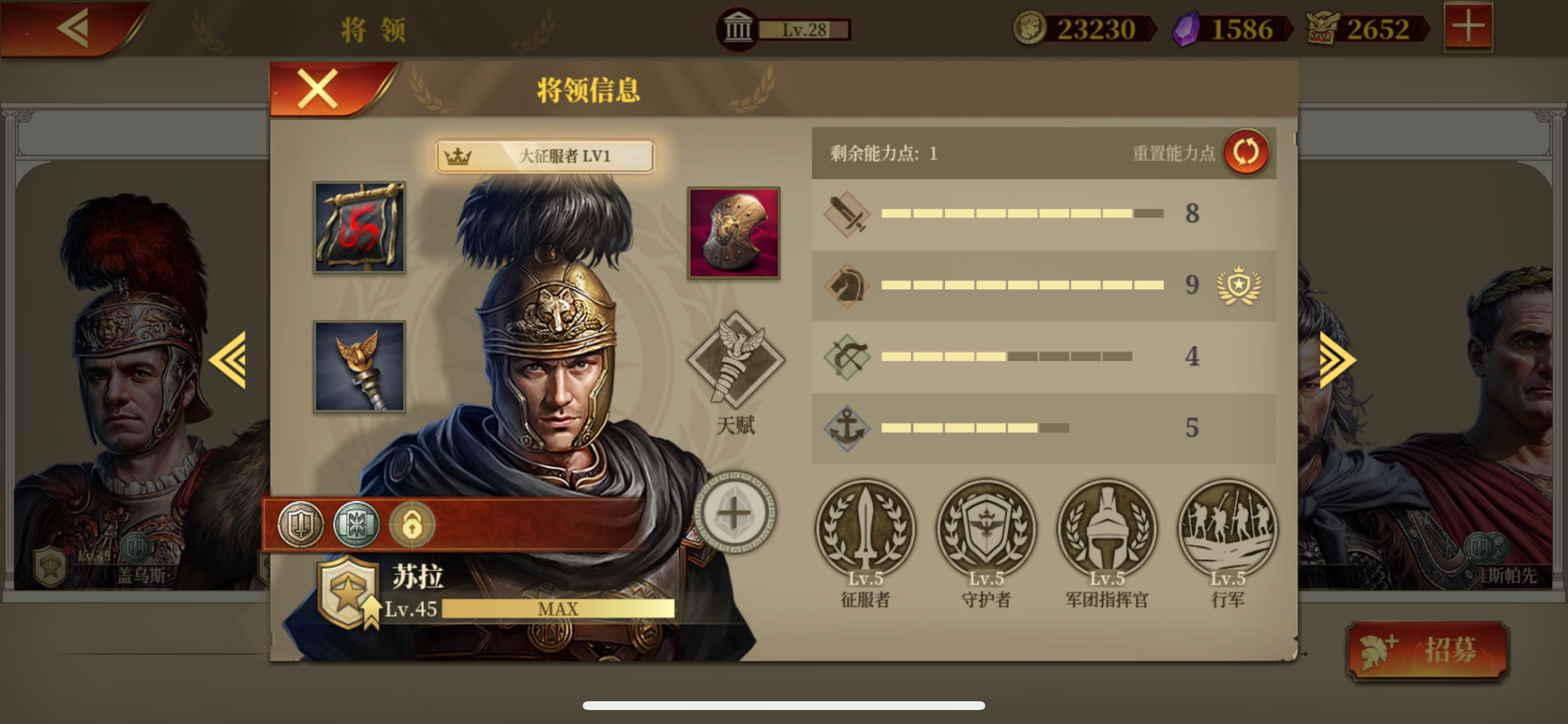
Task: Click the red plus to add currency
Action: tap(1468, 27)
